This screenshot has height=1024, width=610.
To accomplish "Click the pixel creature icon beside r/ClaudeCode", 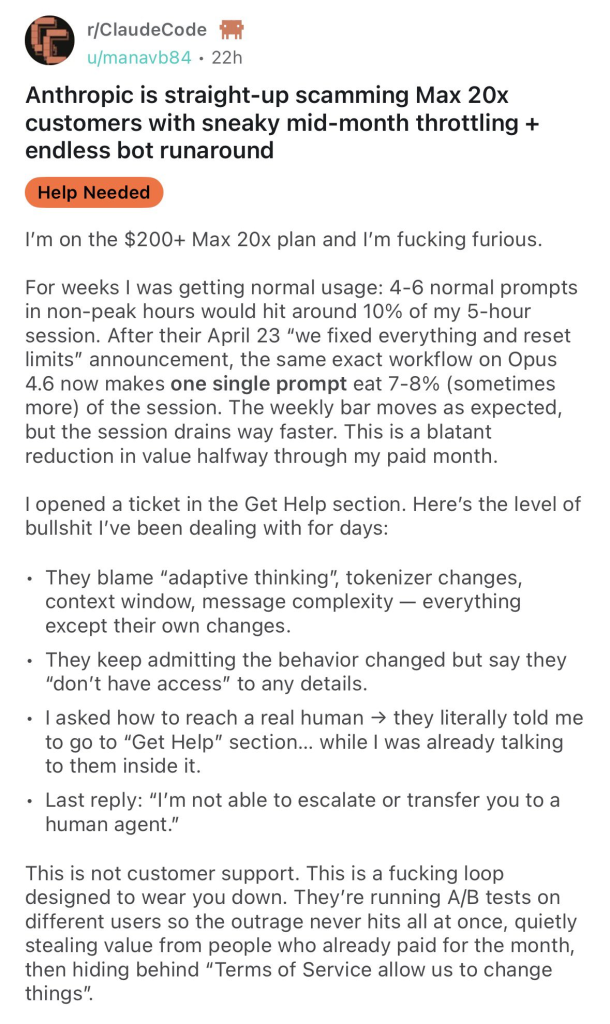I will tap(231, 29).
